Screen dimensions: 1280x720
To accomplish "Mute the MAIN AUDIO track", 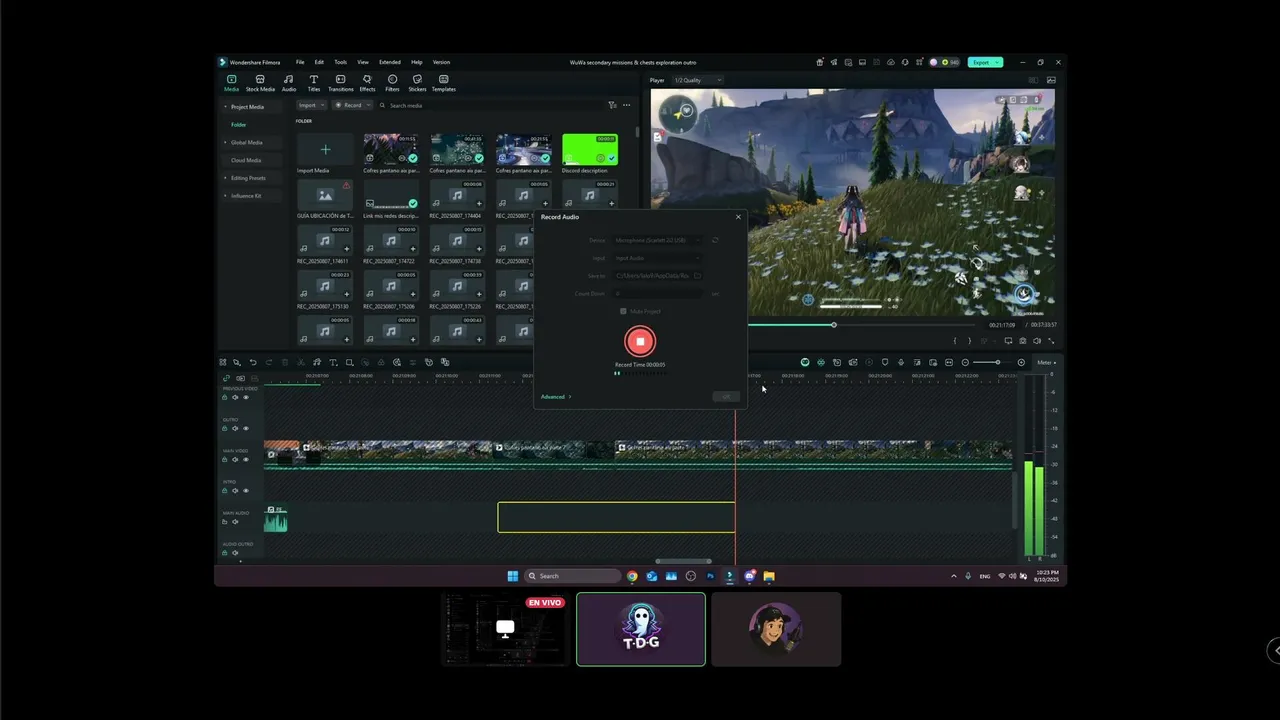I will coord(235,522).
